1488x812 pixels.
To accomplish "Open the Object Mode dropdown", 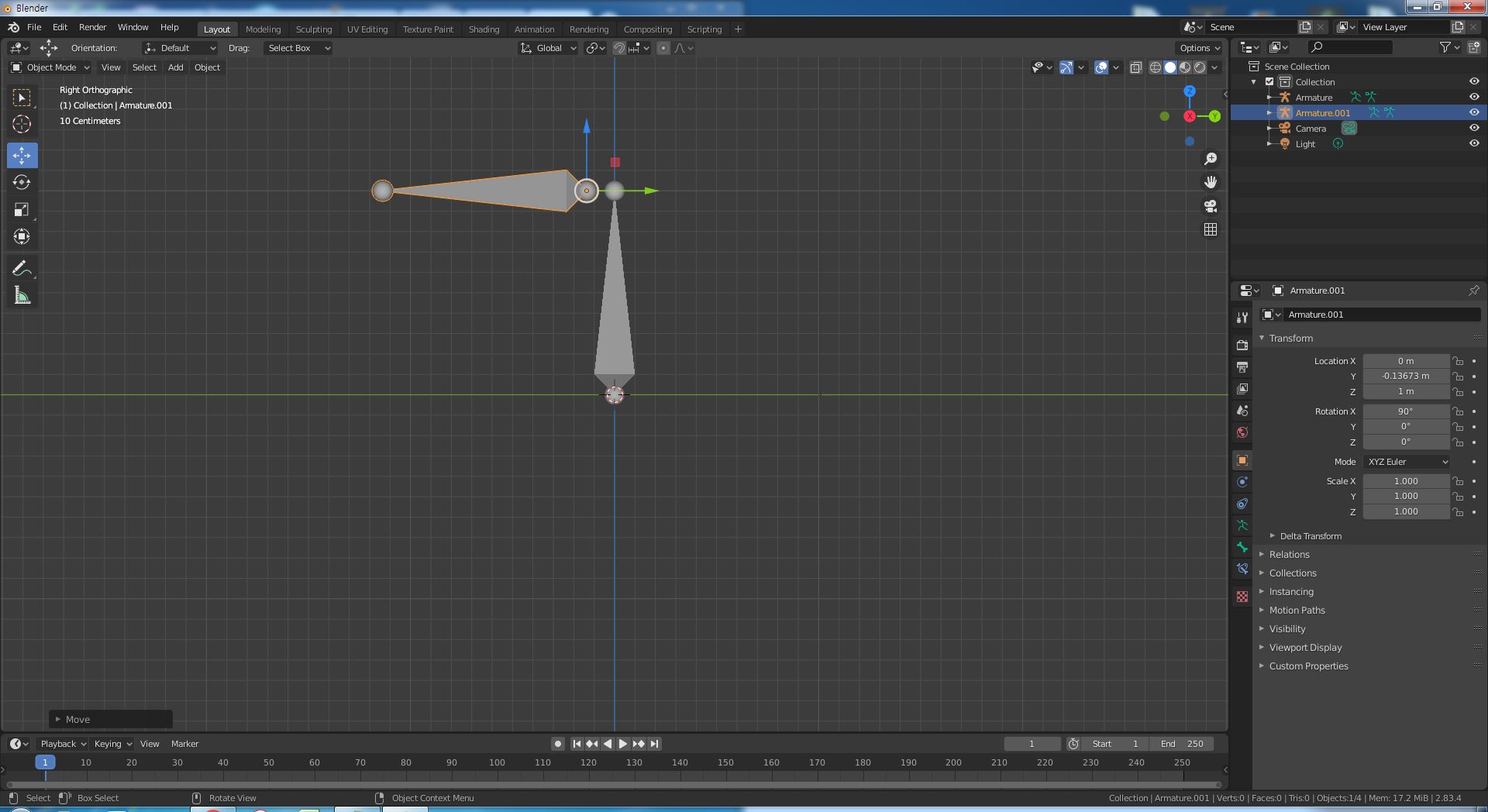I will (x=50, y=67).
